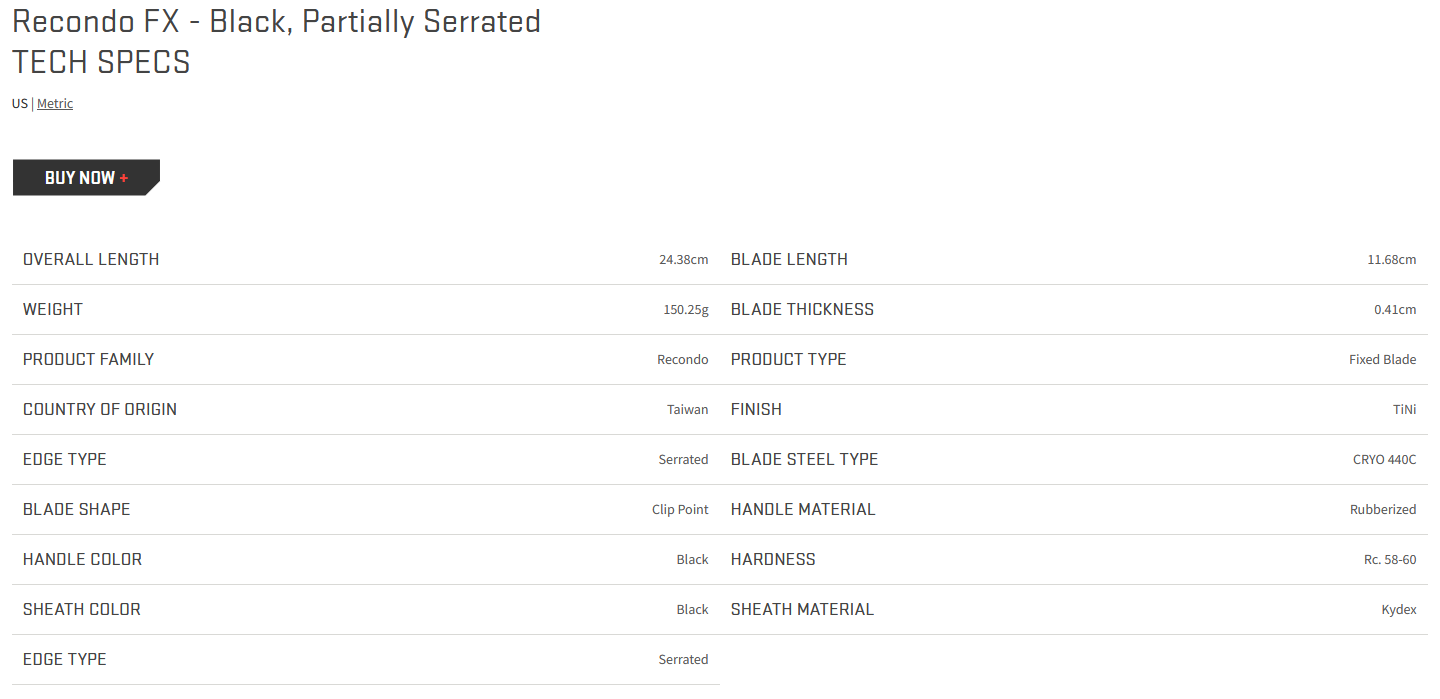The height and width of the screenshot is (699, 1440).
Task: Select the US units option
Action: coord(20,103)
